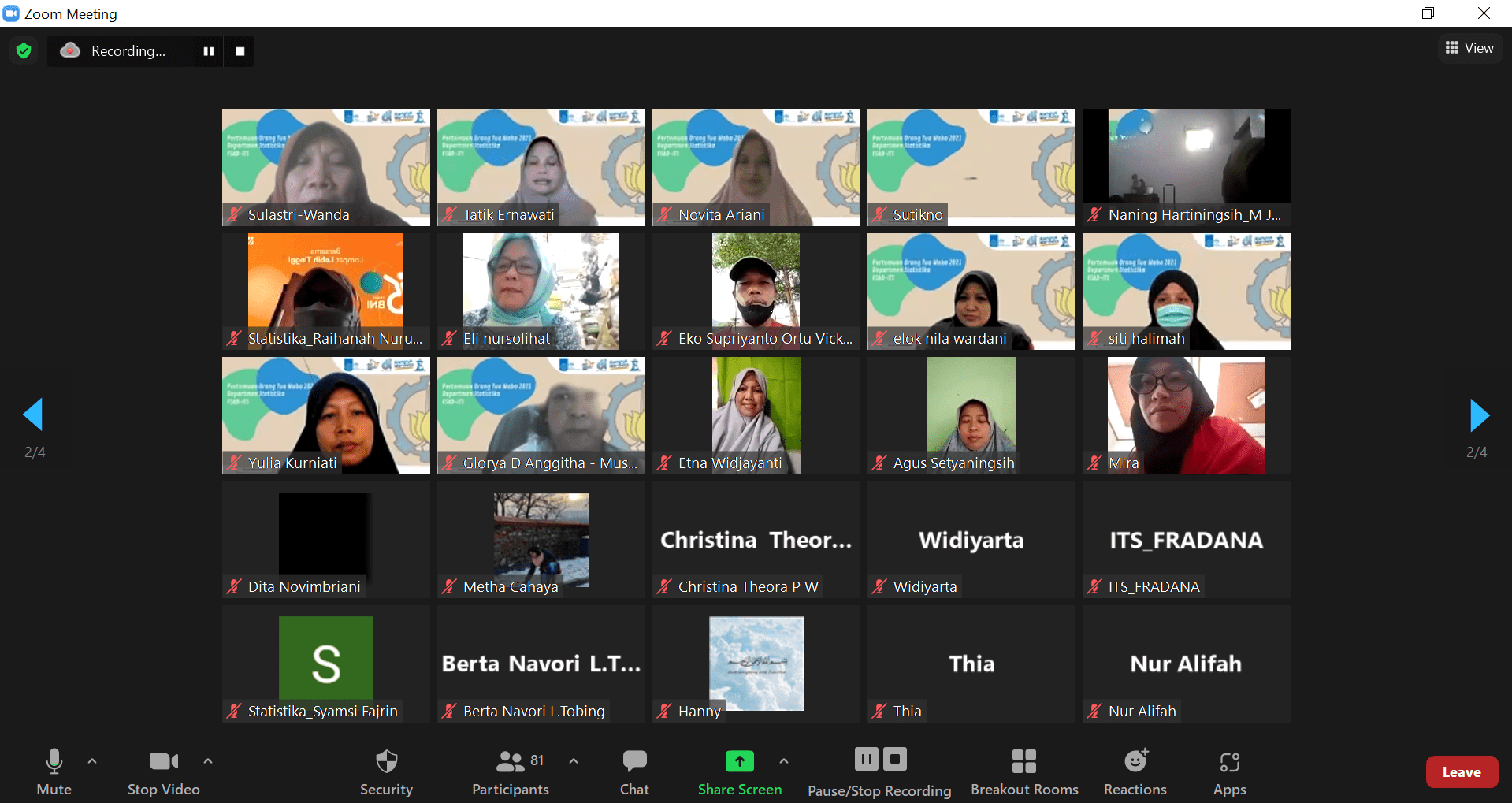Open the View layout menu
Screen dimensions: 1512x803
[x=1469, y=48]
